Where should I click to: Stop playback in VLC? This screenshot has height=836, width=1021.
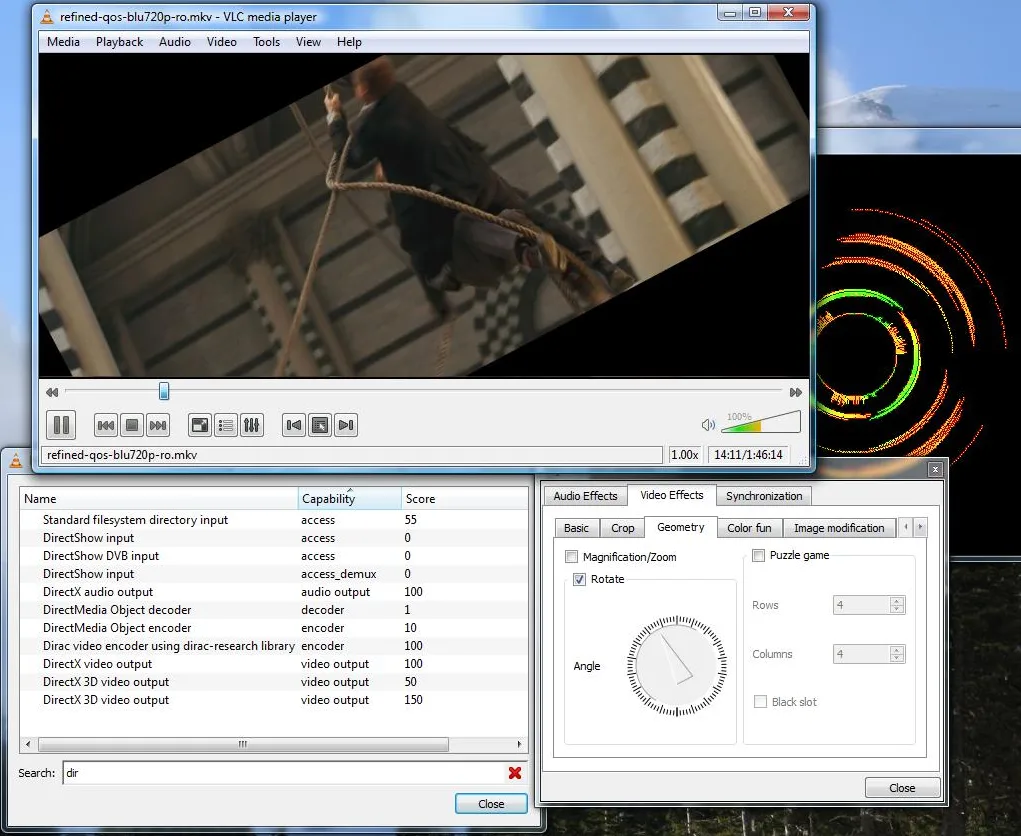pyautogui.click(x=131, y=425)
